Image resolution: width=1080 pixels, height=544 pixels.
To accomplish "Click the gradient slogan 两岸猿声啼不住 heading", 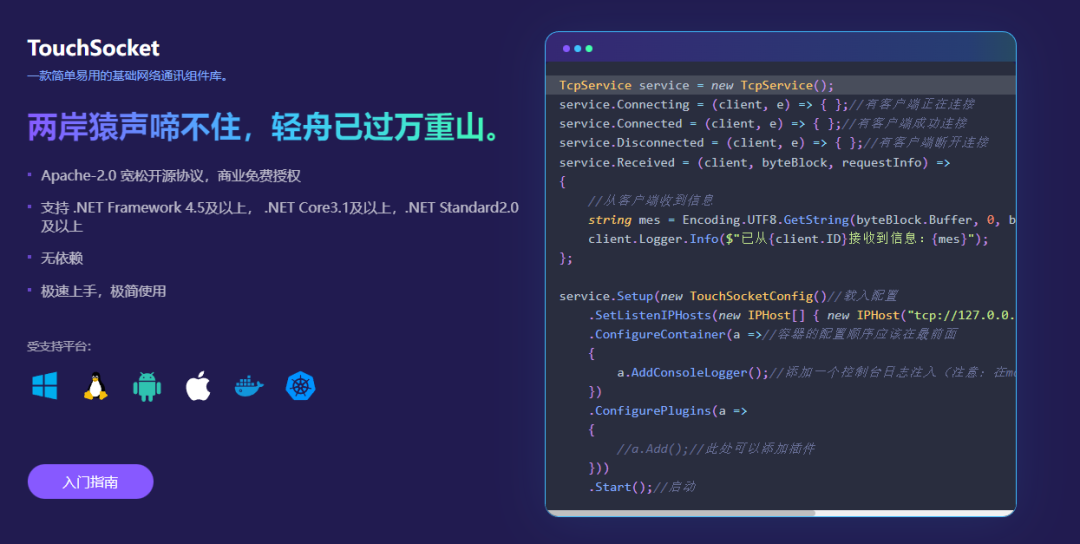I will [264, 127].
